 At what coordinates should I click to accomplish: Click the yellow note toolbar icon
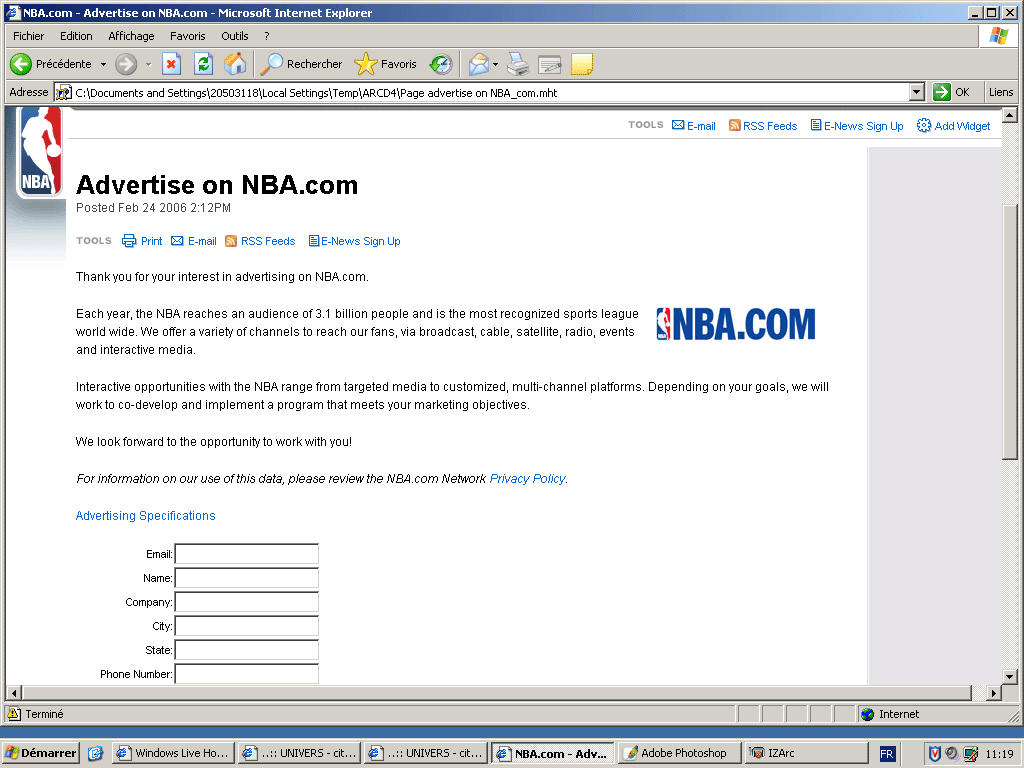[582, 64]
